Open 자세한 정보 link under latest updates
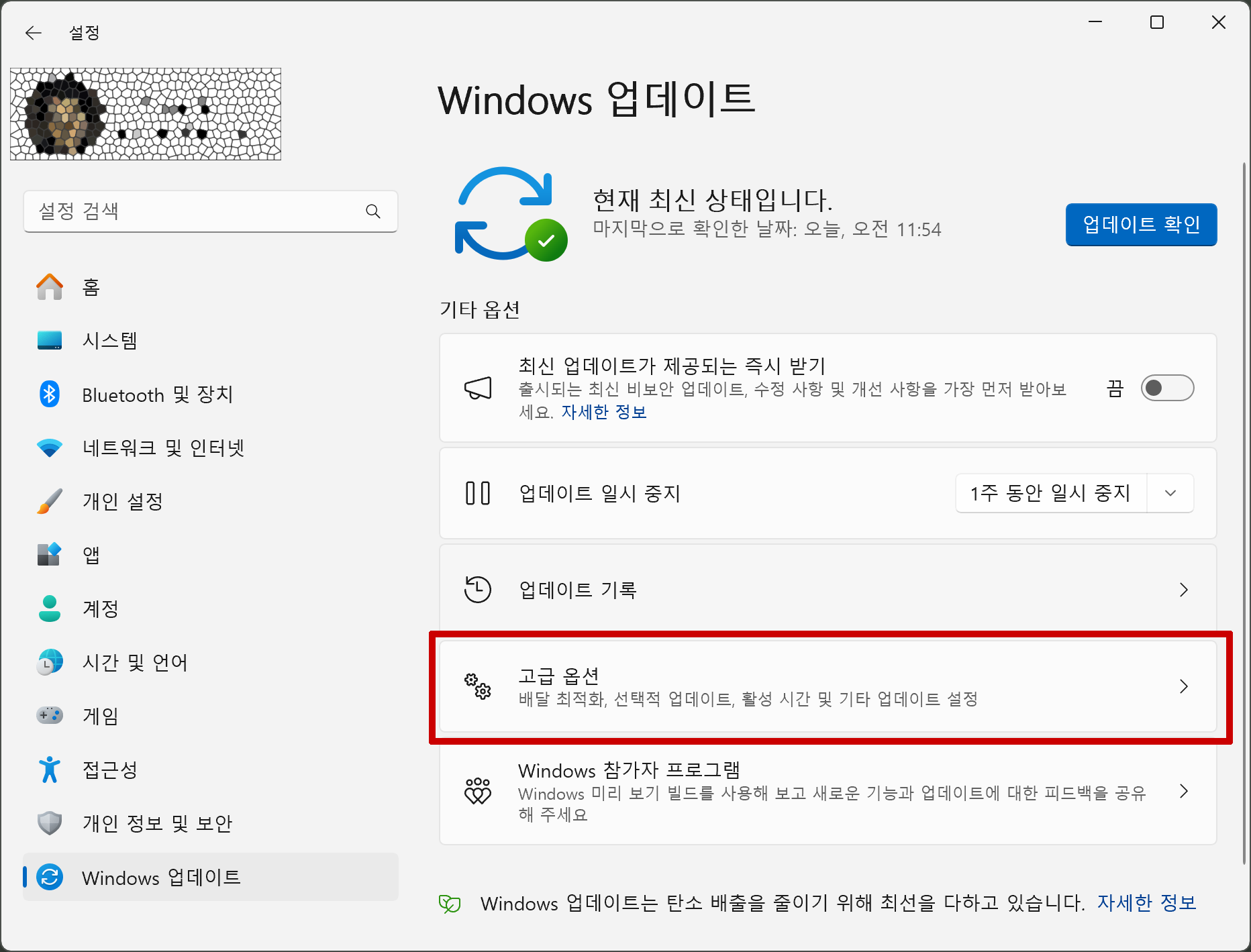The height and width of the screenshot is (952, 1251). [603, 412]
